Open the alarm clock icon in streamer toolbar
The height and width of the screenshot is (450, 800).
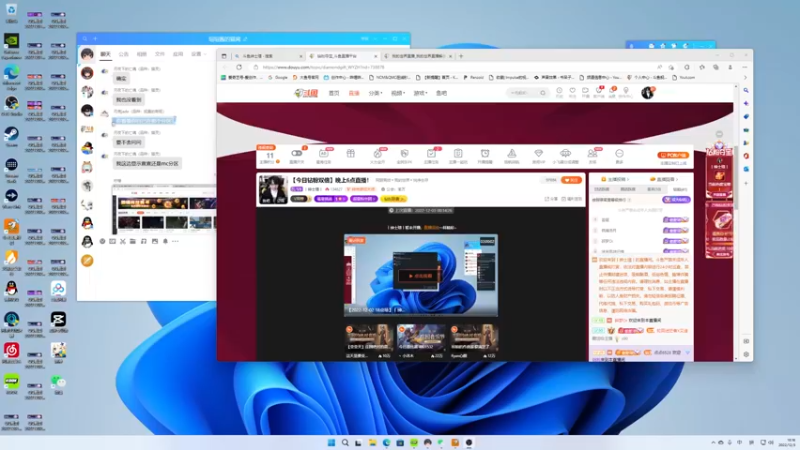(485, 153)
